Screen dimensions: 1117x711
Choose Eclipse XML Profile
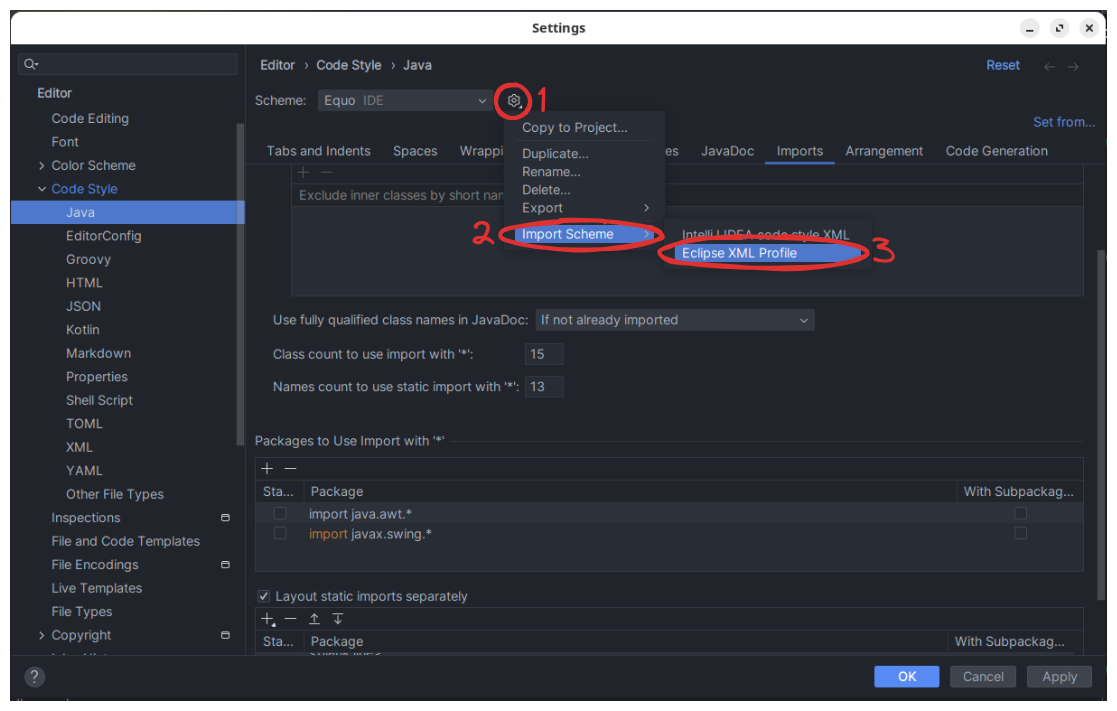tap(767, 254)
